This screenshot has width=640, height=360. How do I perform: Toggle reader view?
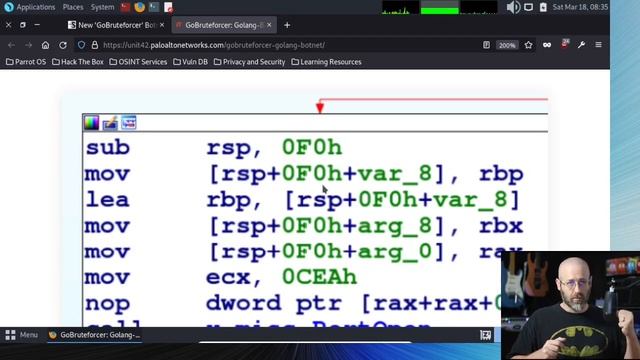[486, 45]
